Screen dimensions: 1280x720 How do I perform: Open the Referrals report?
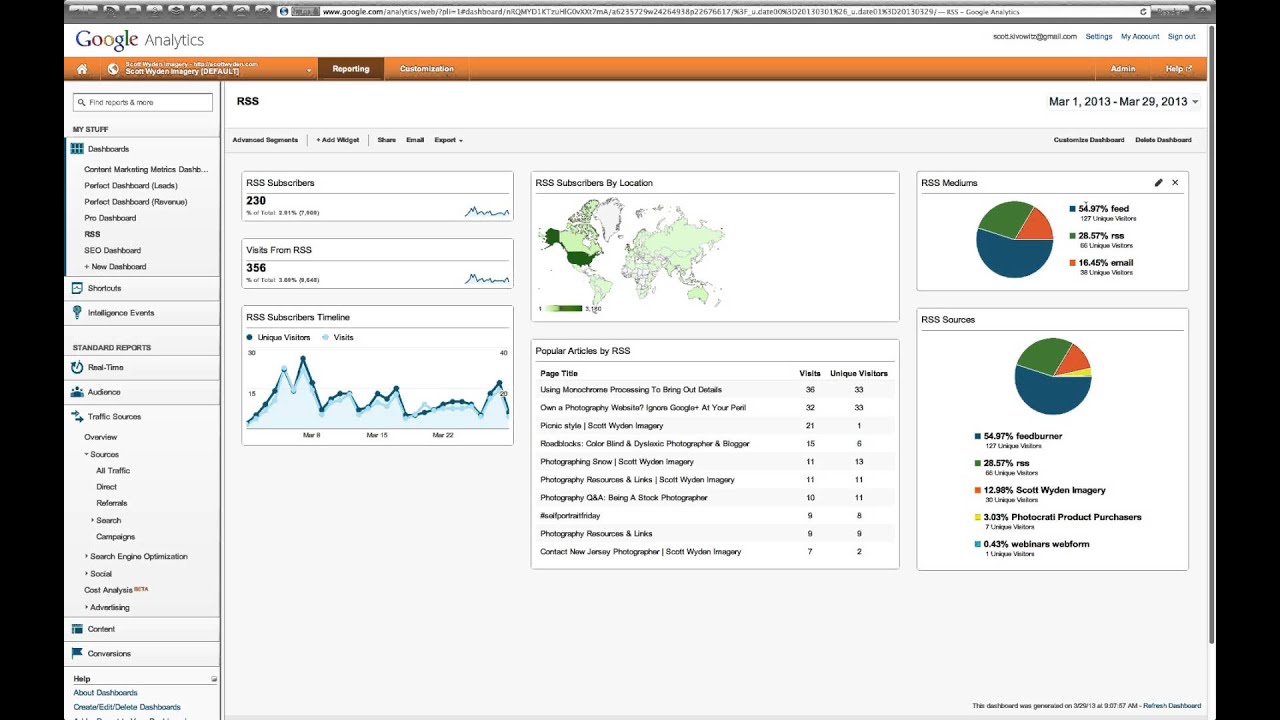click(x=112, y=503)
